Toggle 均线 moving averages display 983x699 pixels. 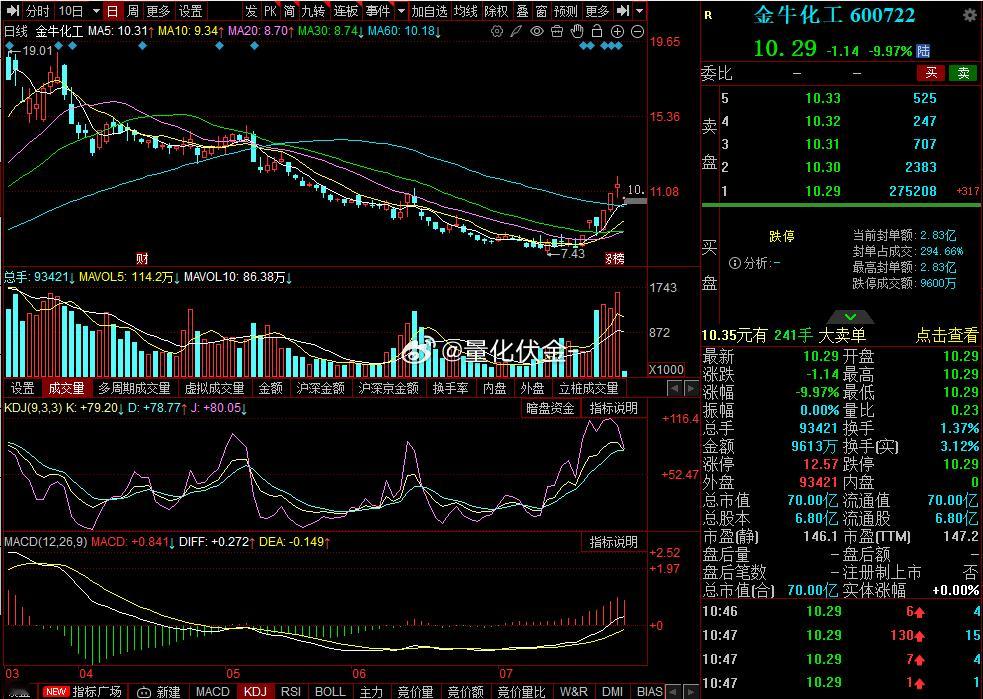coord(466,11)
